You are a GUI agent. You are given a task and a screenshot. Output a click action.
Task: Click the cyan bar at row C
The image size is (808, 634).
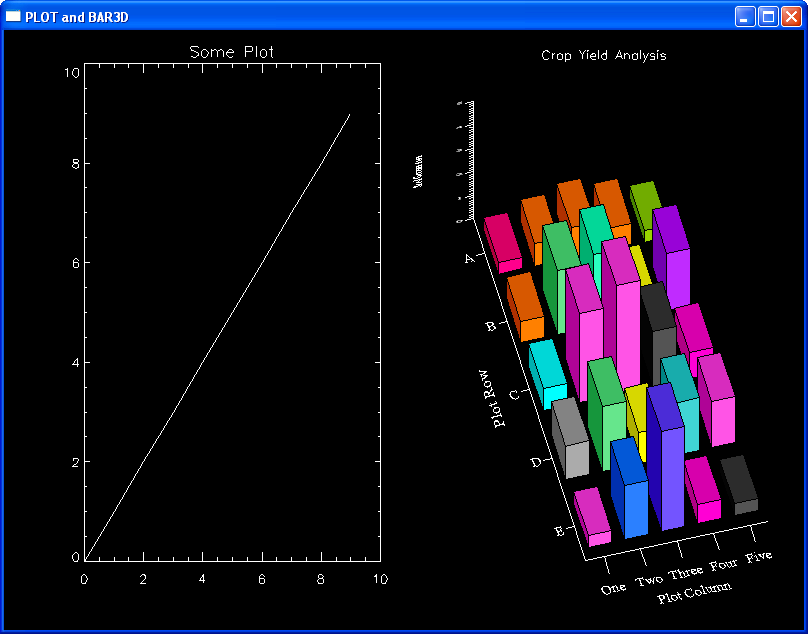[x=547, y=373]
